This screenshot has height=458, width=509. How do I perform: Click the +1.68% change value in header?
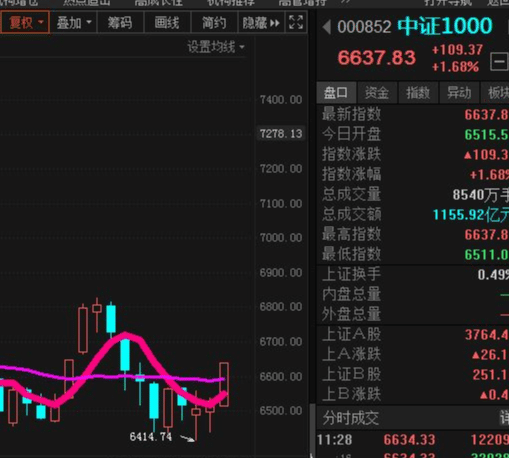[x=455, y=67]
